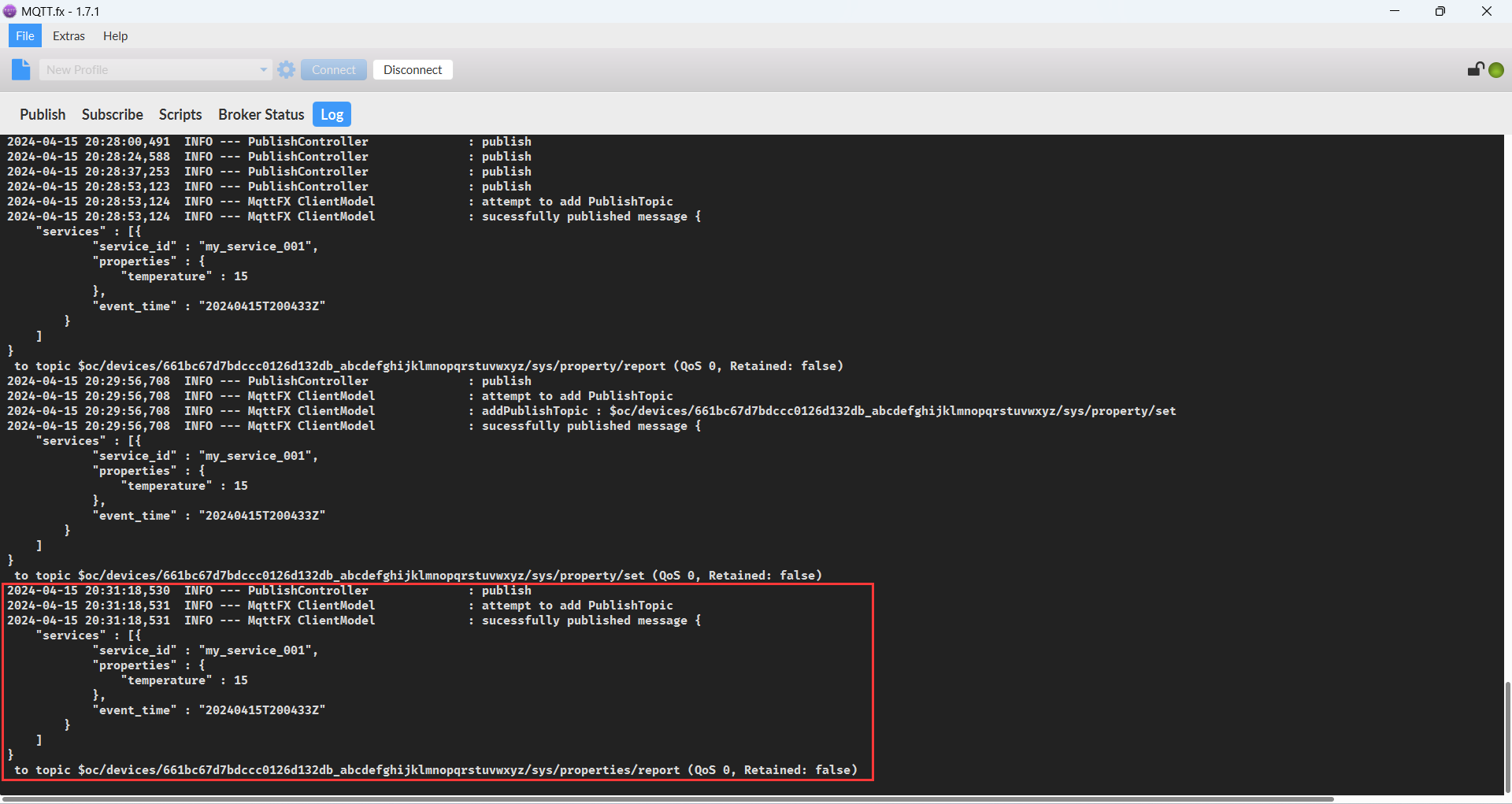The image size is (1512, 804).
Task: Click the MQTT.fx app icon in title bar
Action: (10, 11)
